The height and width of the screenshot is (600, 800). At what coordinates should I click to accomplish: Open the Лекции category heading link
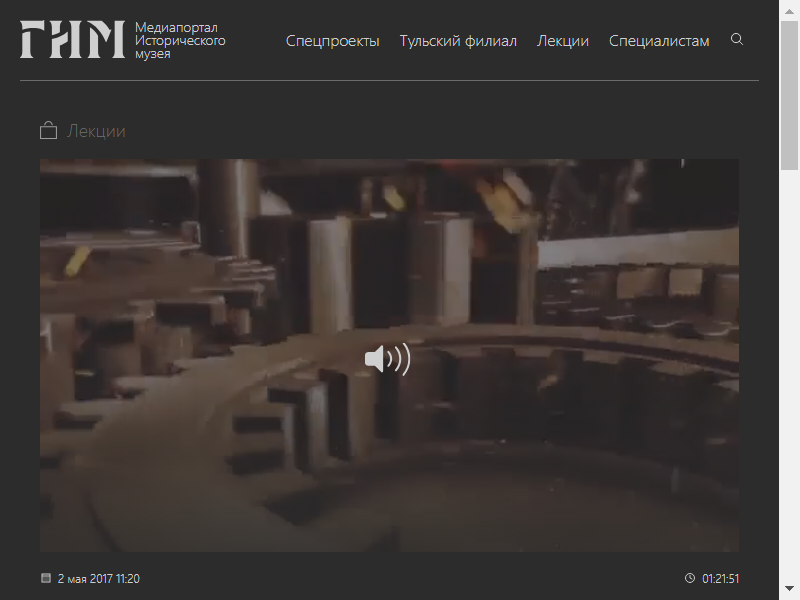pyautogui.click(x=96, y=131)
